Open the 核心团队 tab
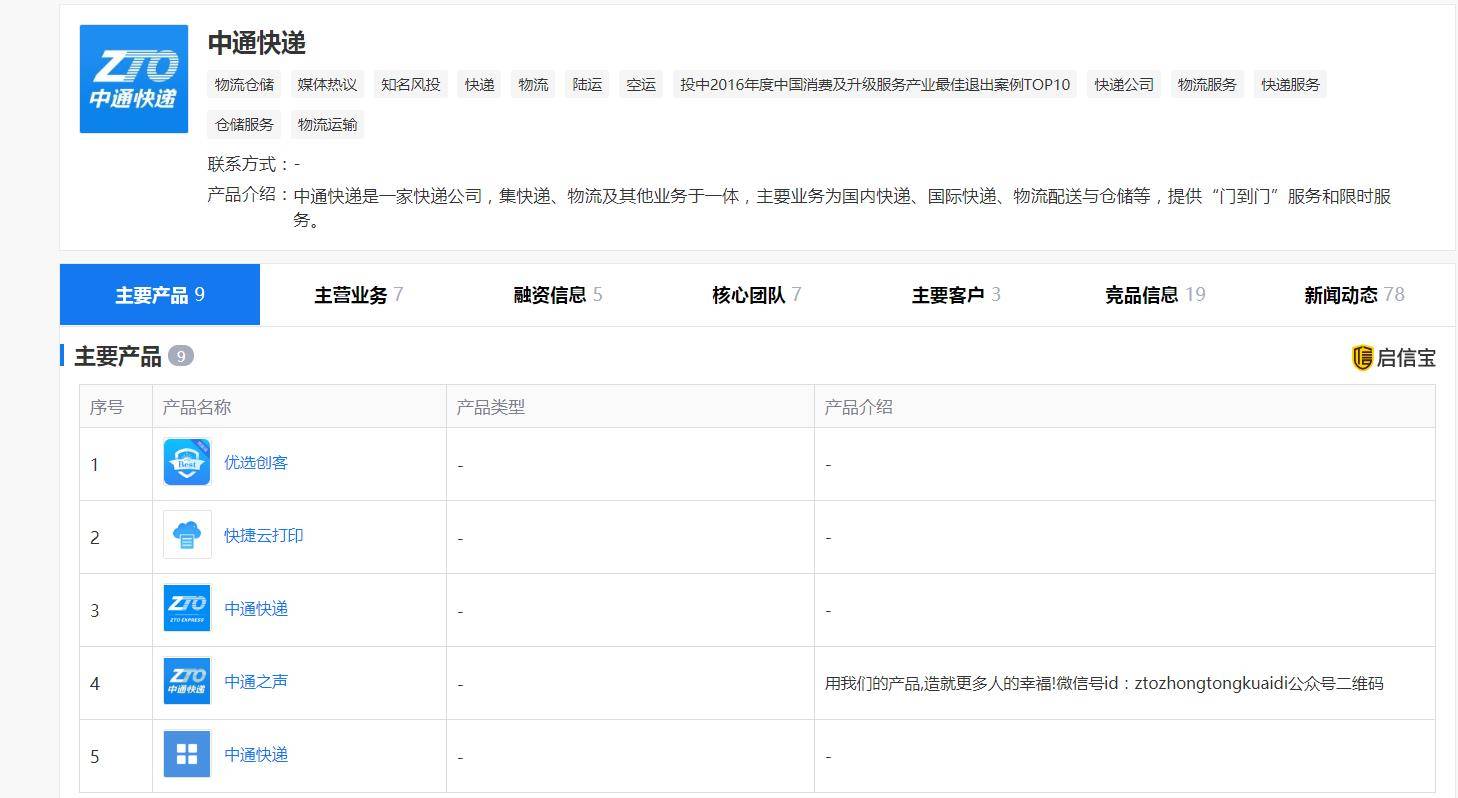This screenshot has height=798, width=1458. pos(757,295)
